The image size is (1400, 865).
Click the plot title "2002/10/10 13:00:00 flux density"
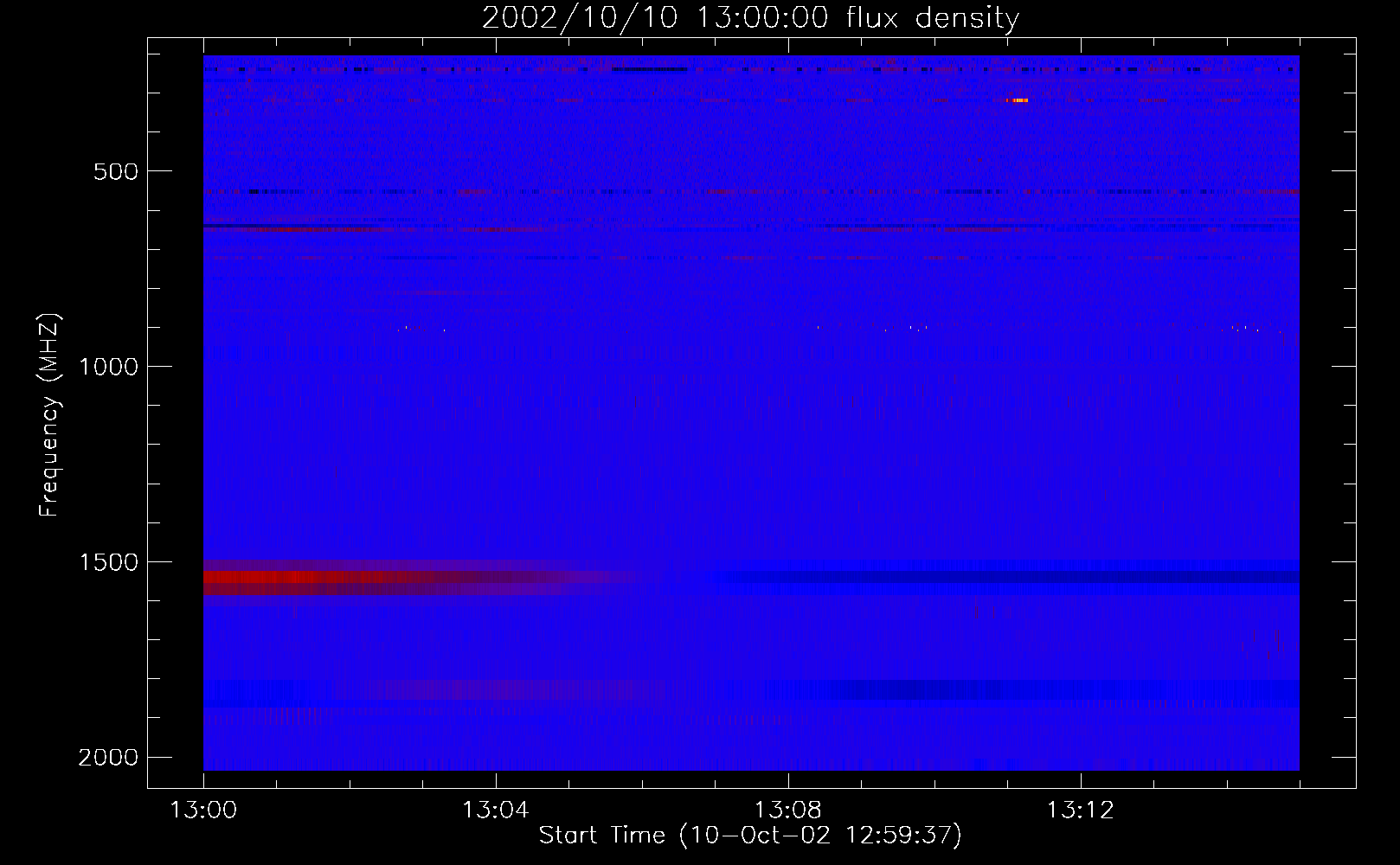[x=750, y=17]
